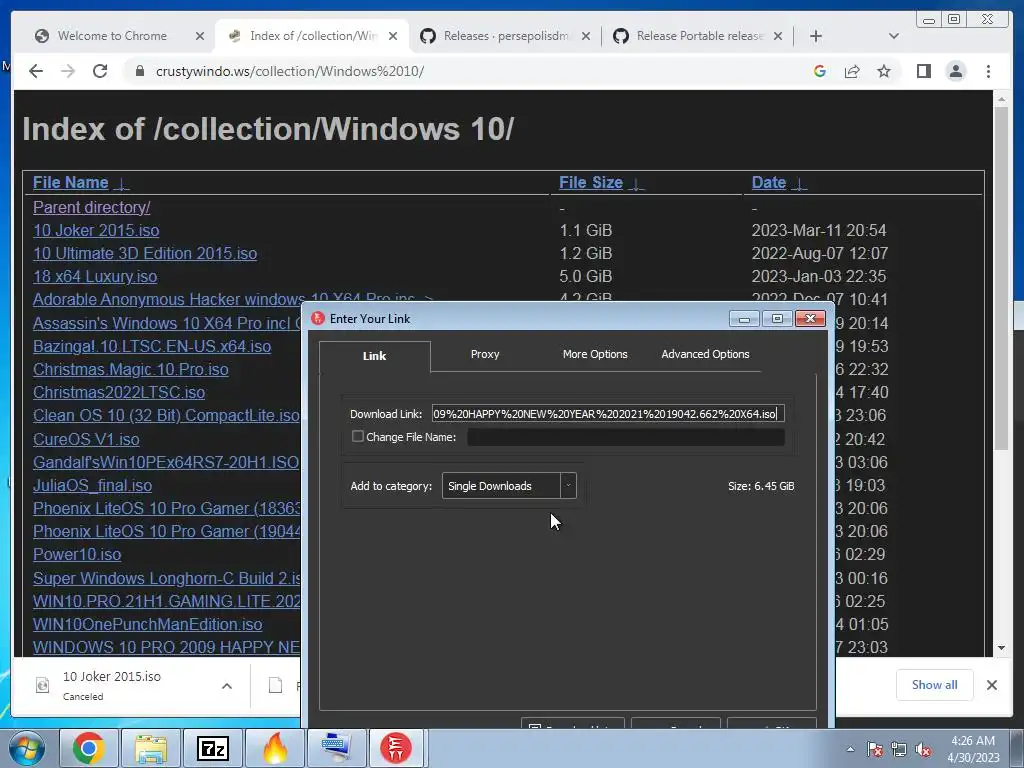This screenshot has width=1024, height=768.
Task: Open Power10.iso link
Action: [77, 554]
